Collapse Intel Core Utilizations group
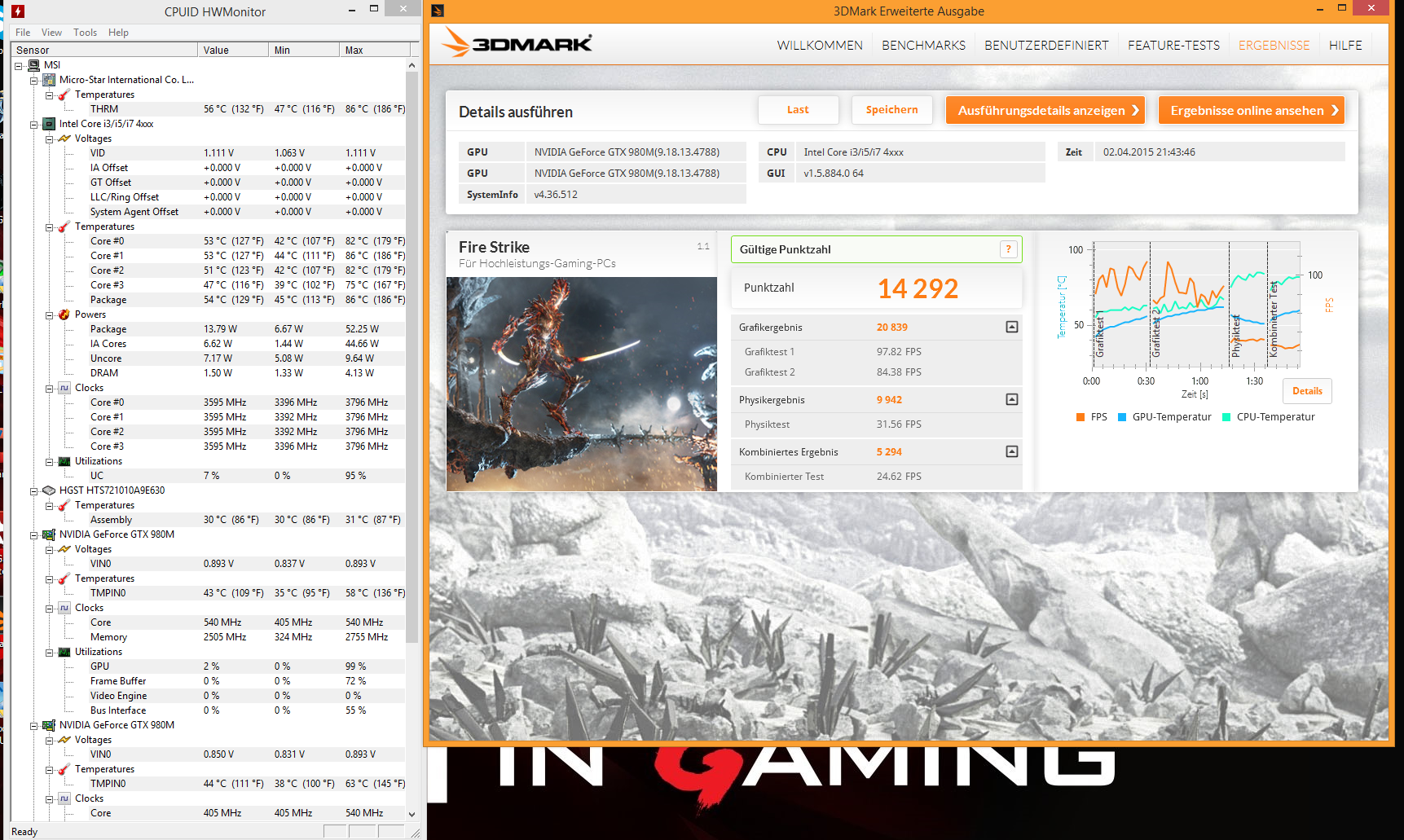 [50, 461]
